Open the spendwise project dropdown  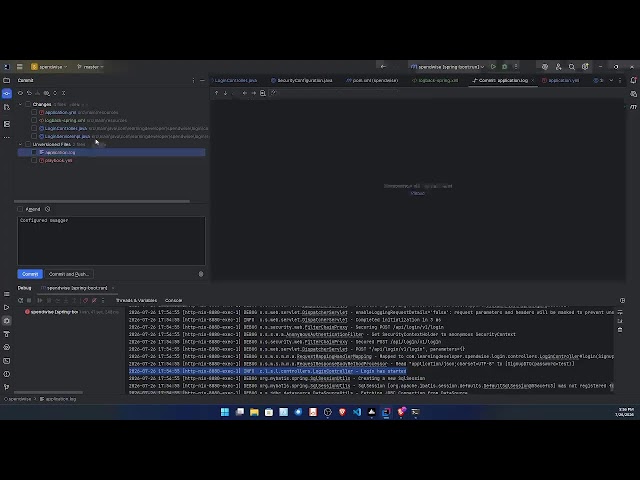49,67
